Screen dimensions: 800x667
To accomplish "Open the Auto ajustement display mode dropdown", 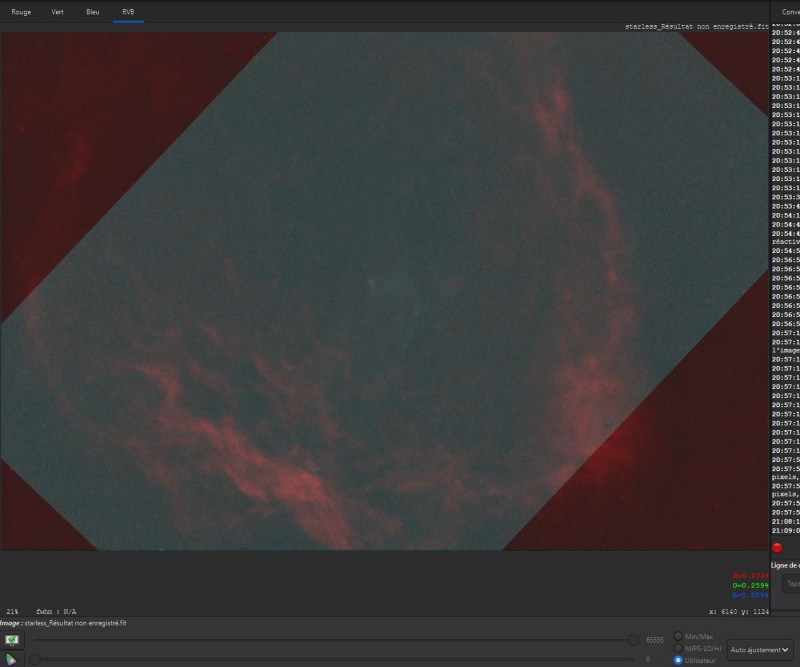I will (760, 650).
